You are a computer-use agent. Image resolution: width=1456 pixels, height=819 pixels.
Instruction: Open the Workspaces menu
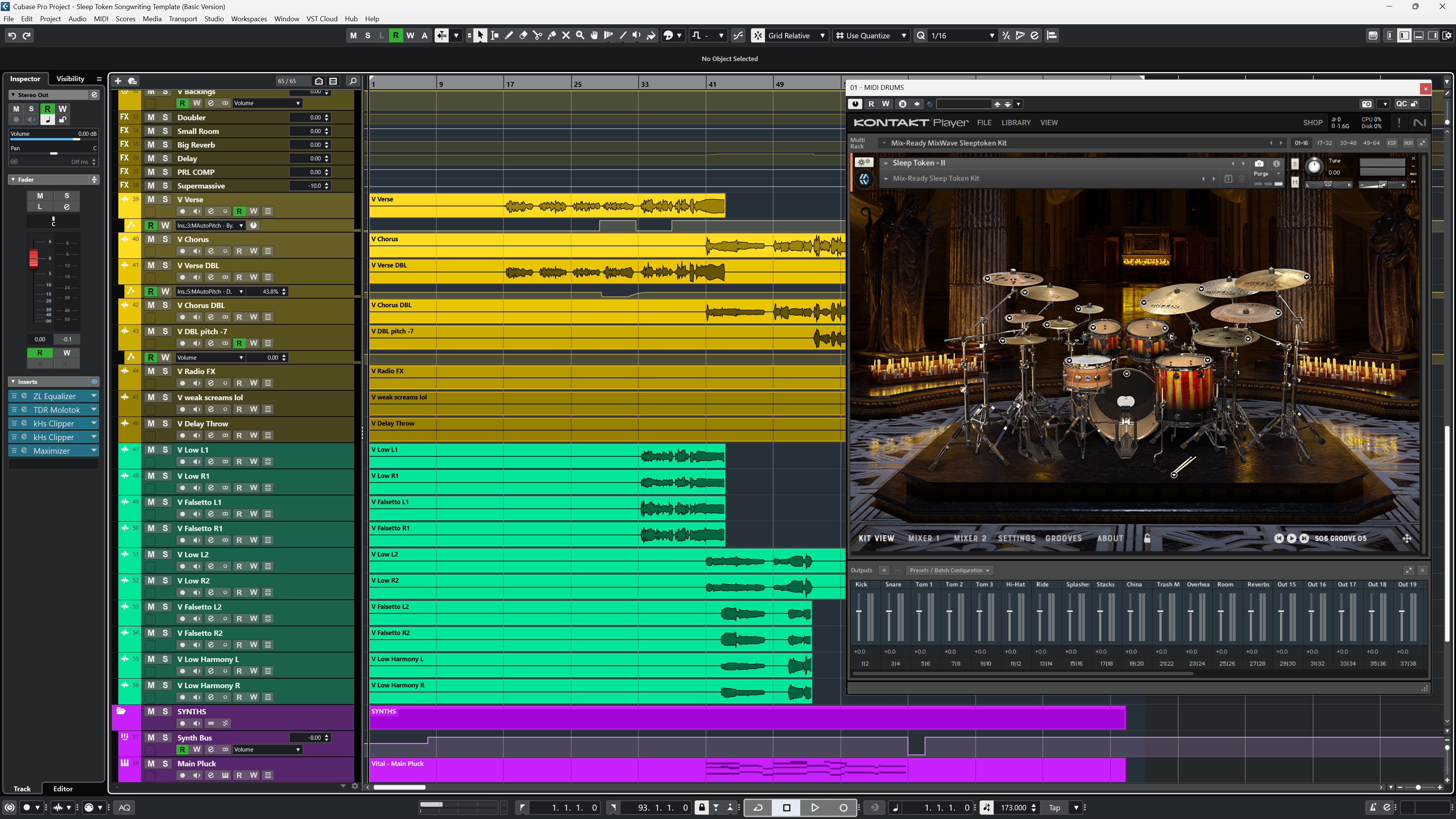click(249, 19)
